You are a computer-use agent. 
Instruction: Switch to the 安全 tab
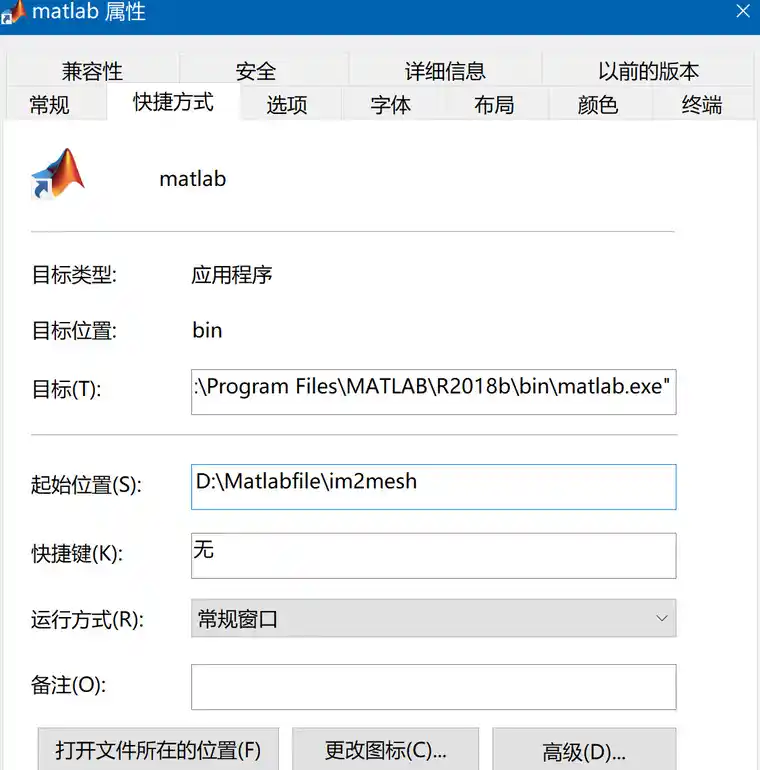pyautogui.click(x=255, y=70)
